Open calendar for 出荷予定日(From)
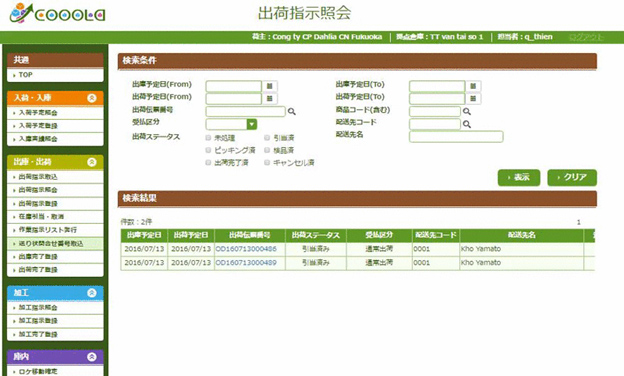This screenshot has width=624, height=376. (x=269, y=98)
